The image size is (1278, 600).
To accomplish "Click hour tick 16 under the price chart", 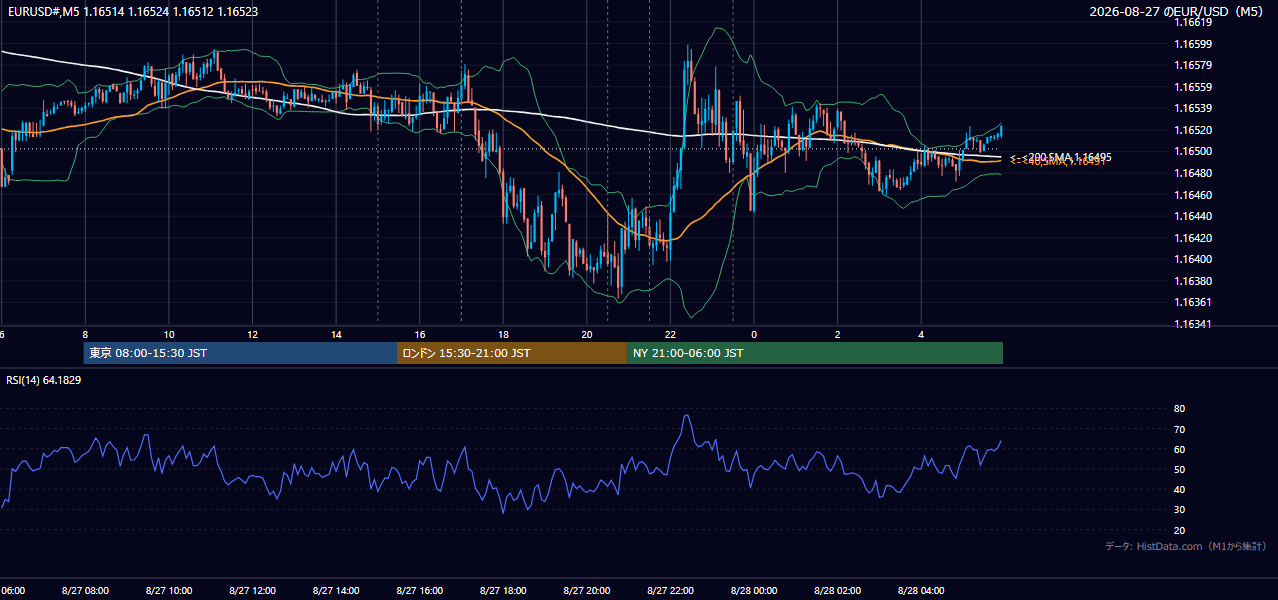I will 420,335.
